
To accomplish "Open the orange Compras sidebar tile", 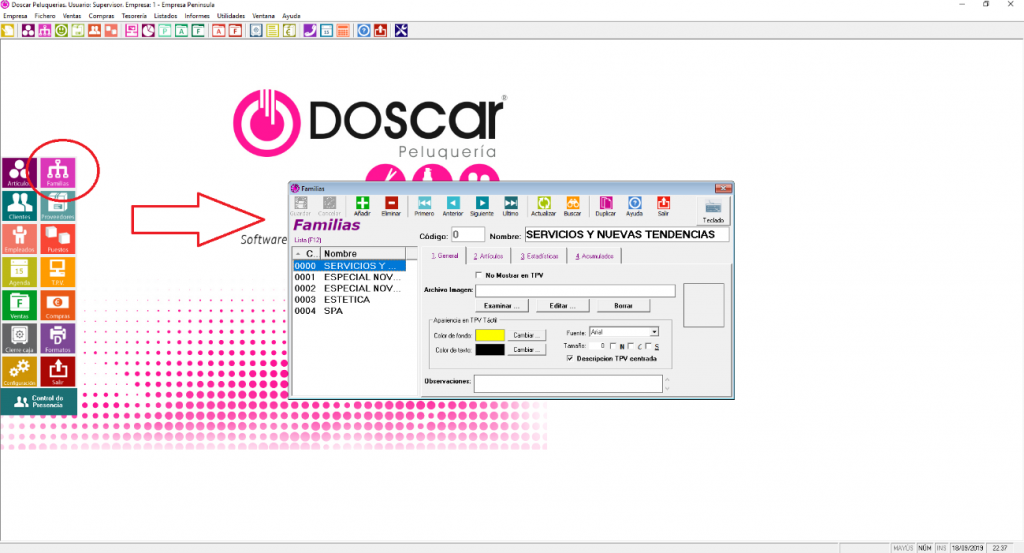I will click(57, 306).
